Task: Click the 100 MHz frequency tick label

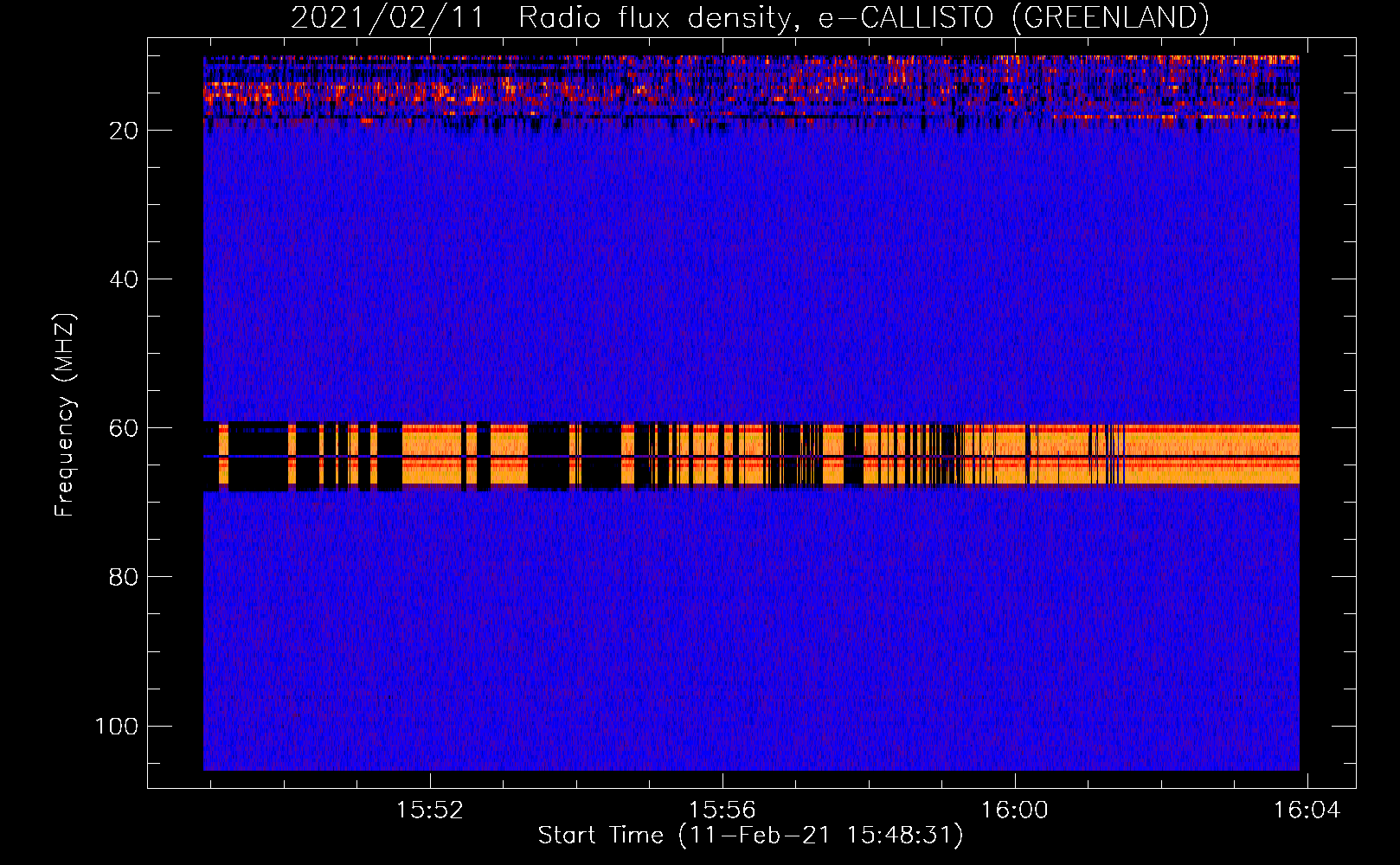Action: coord(117,726)
